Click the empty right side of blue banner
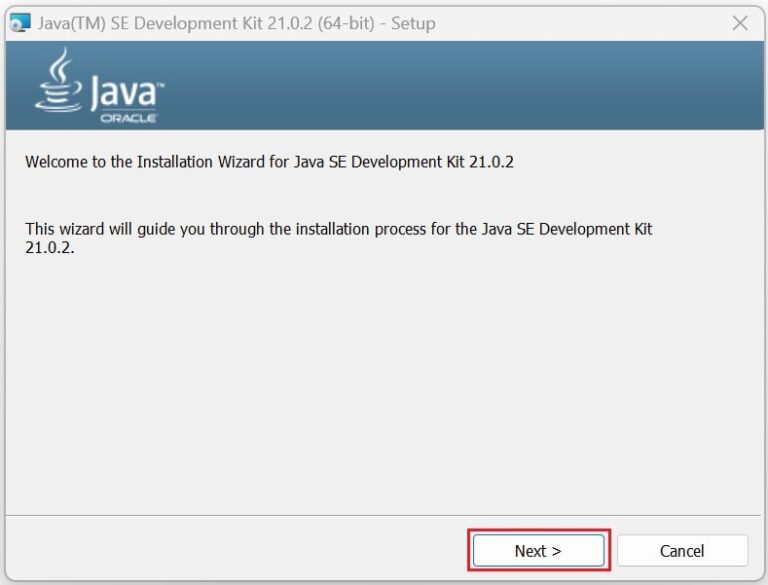Image resolution: width=768 pixels, height=585 pixels. pyautogui.click(x=465, y=85)
